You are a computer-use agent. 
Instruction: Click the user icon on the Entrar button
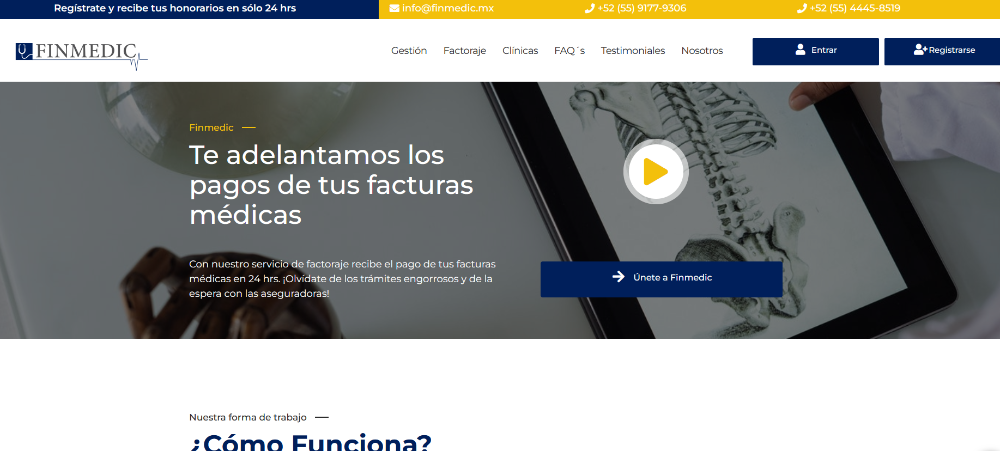click(x=800, y=50)
